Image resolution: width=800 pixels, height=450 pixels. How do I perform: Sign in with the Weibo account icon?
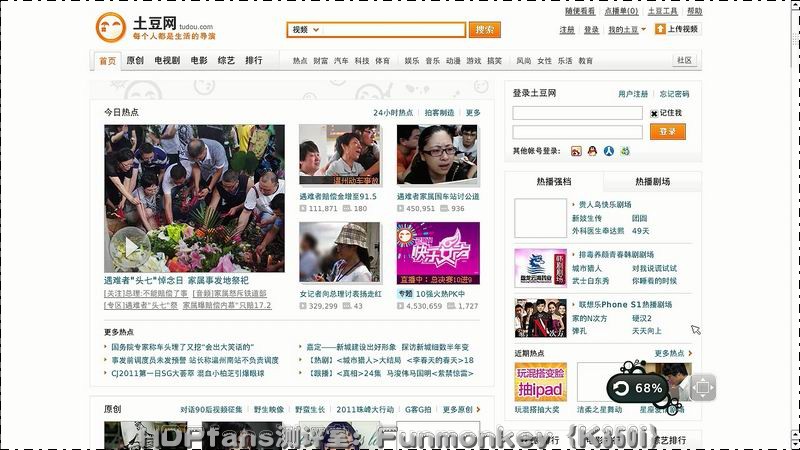coord(576,151)
